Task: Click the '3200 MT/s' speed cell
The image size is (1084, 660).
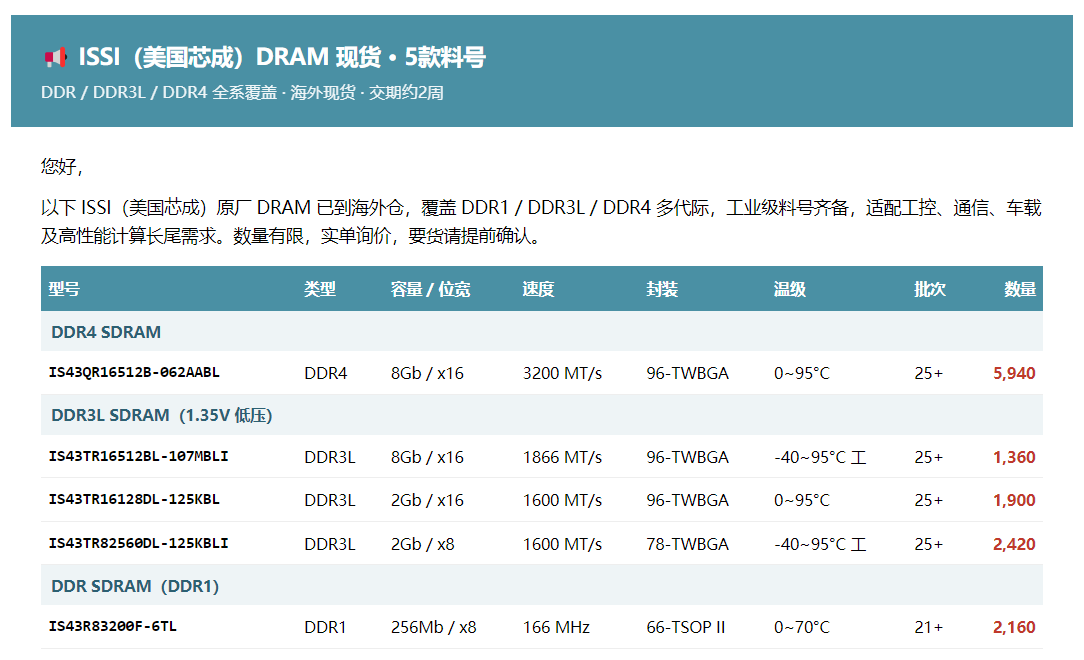Action: pos(562,373)
